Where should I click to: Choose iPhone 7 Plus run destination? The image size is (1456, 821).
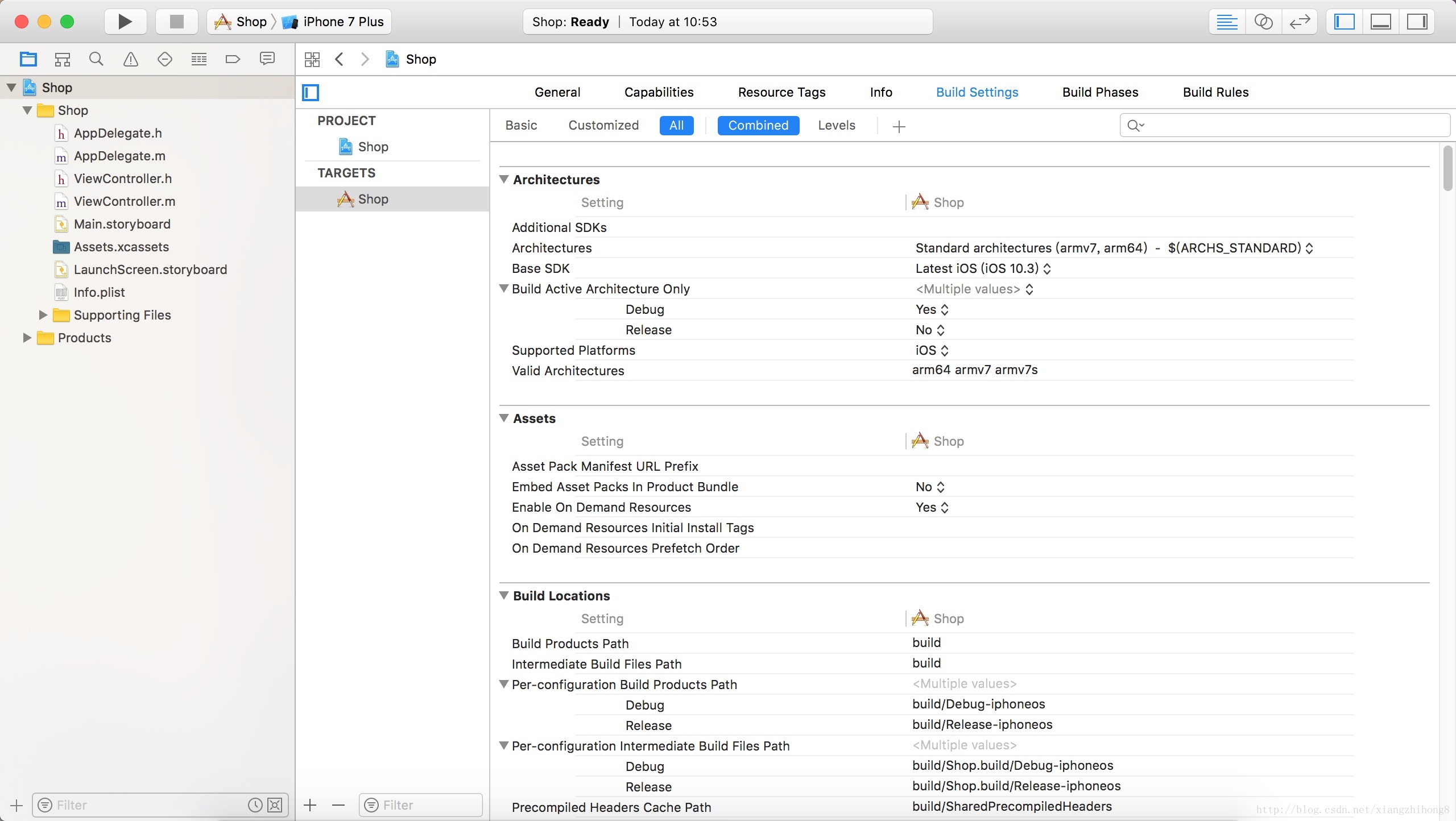[334, 22]
